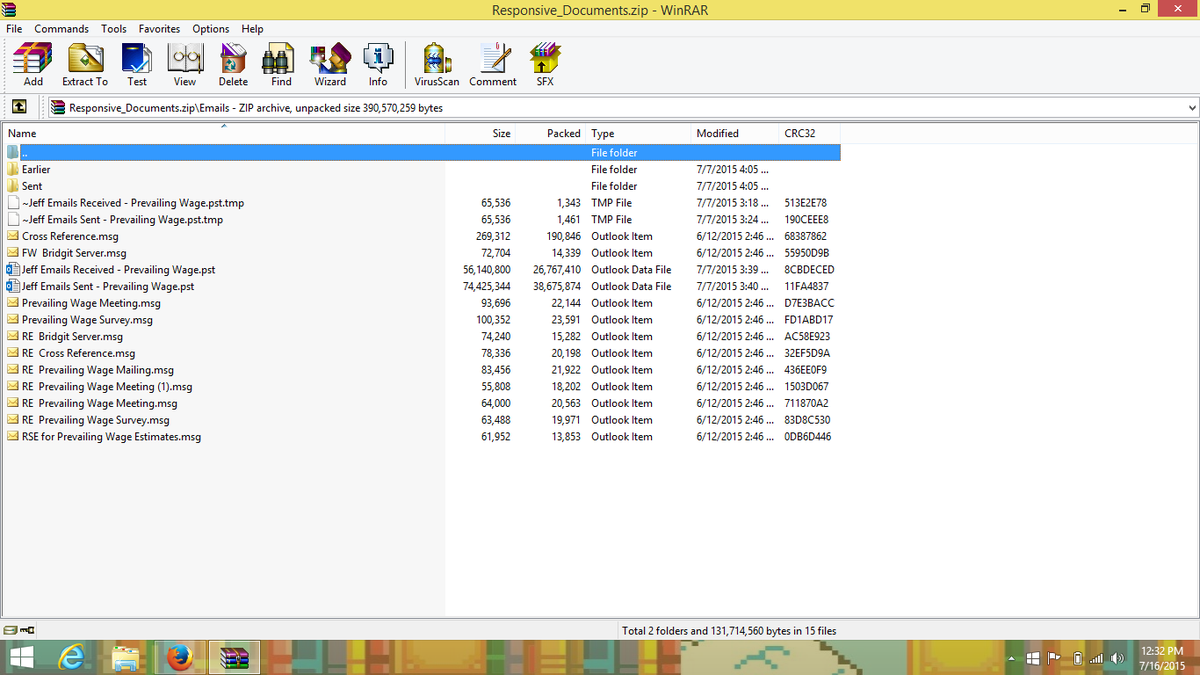Open the Find binoculars tool
Image resolution: width=1200 pixels, height=675 pixels.
[281, 65]
